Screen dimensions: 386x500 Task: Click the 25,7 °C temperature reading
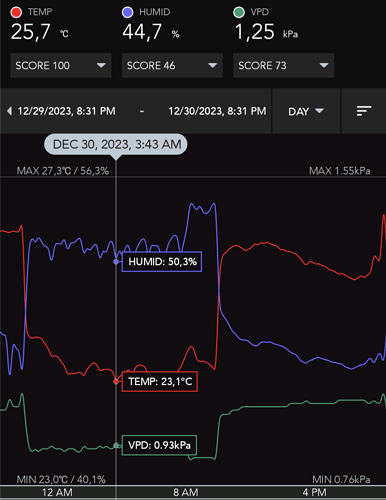pos(39,32)
